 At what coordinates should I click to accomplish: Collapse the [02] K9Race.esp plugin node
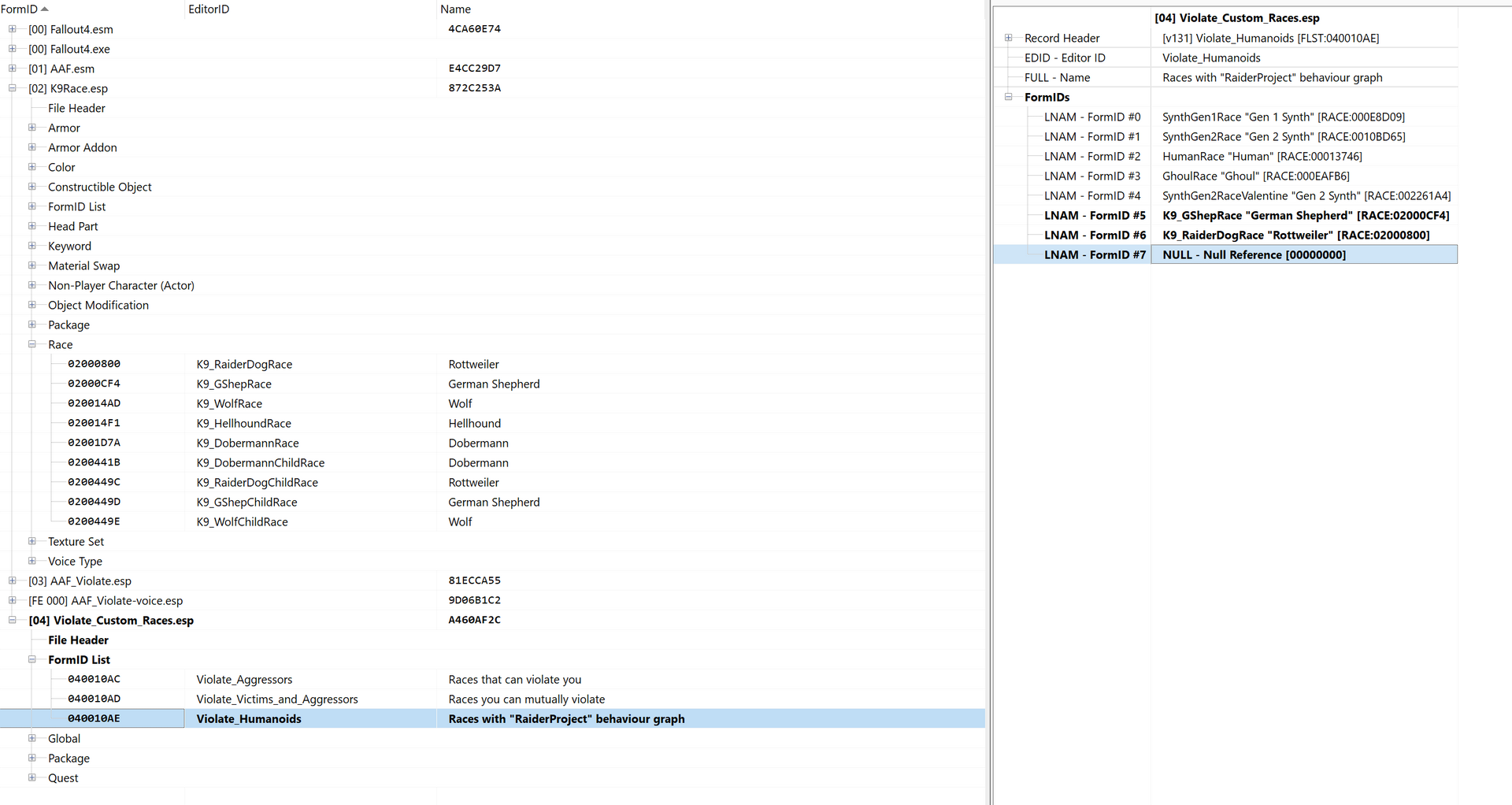(x=12, y=88)
